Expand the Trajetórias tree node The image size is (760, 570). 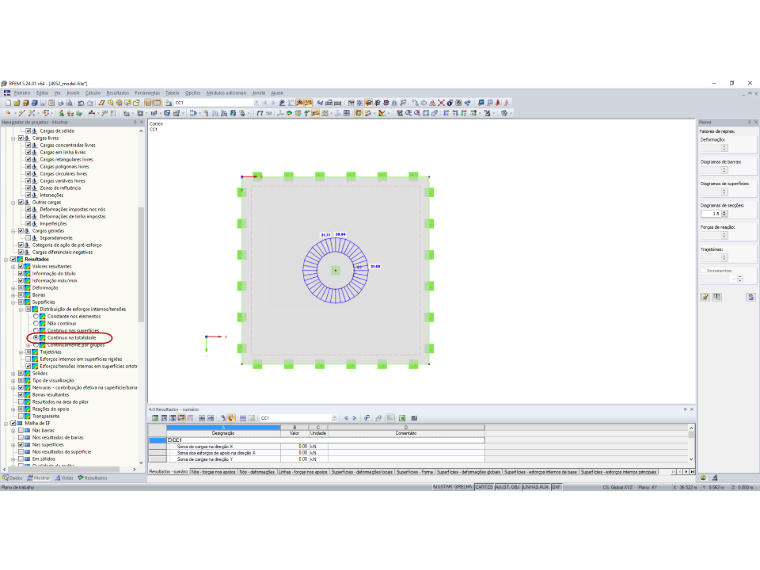21,352
